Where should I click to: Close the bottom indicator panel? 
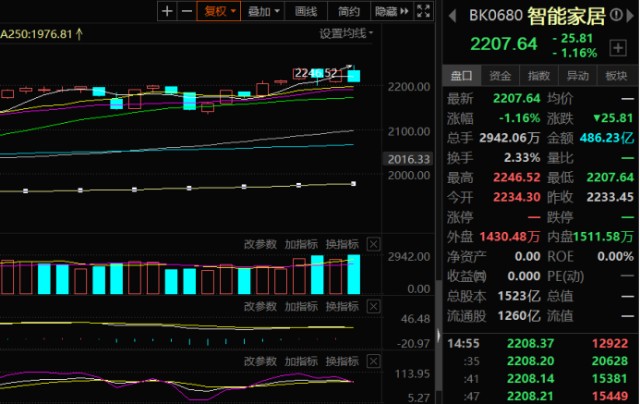tap(374, 359)
